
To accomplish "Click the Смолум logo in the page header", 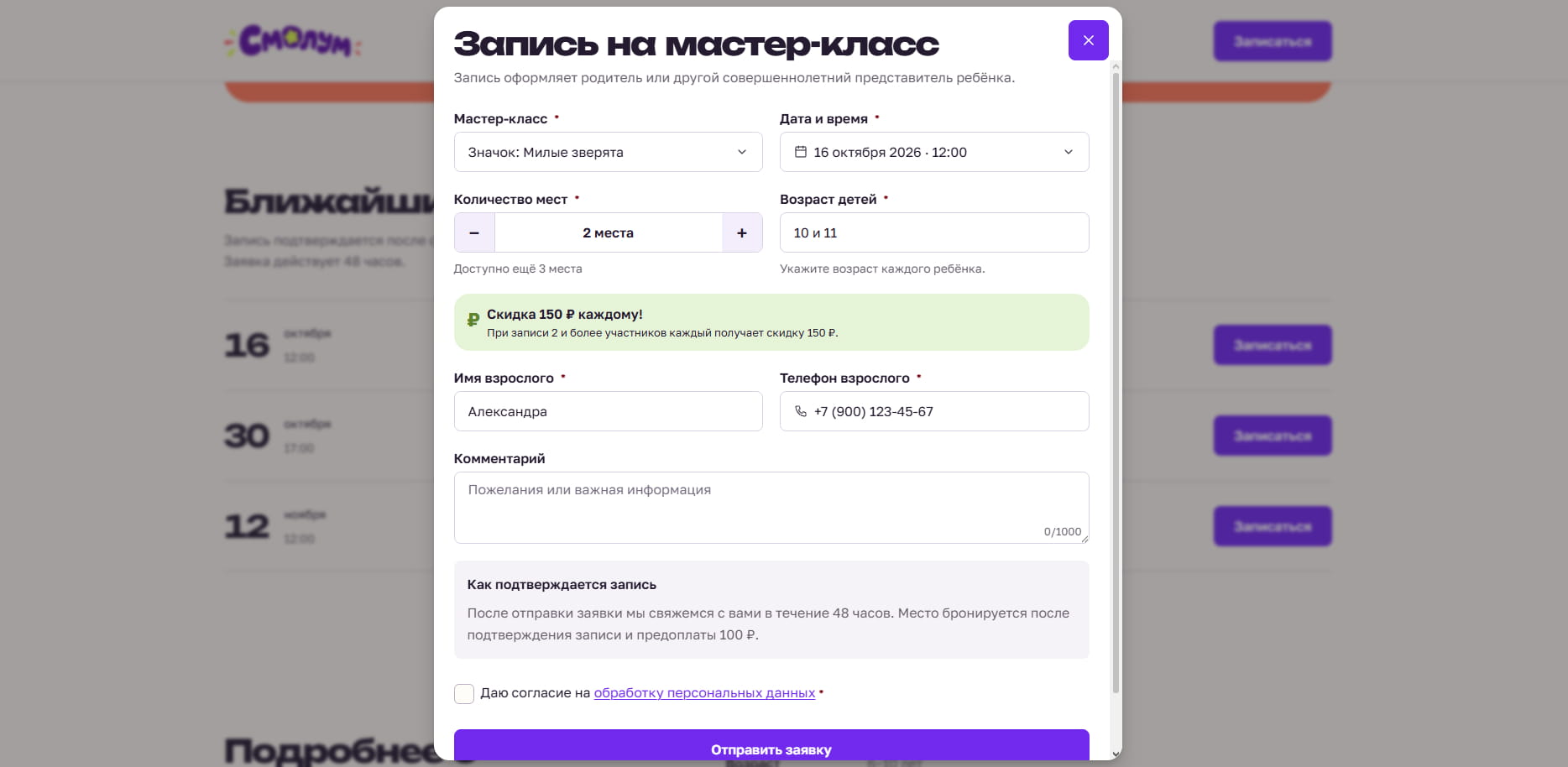I will (293, 41).
